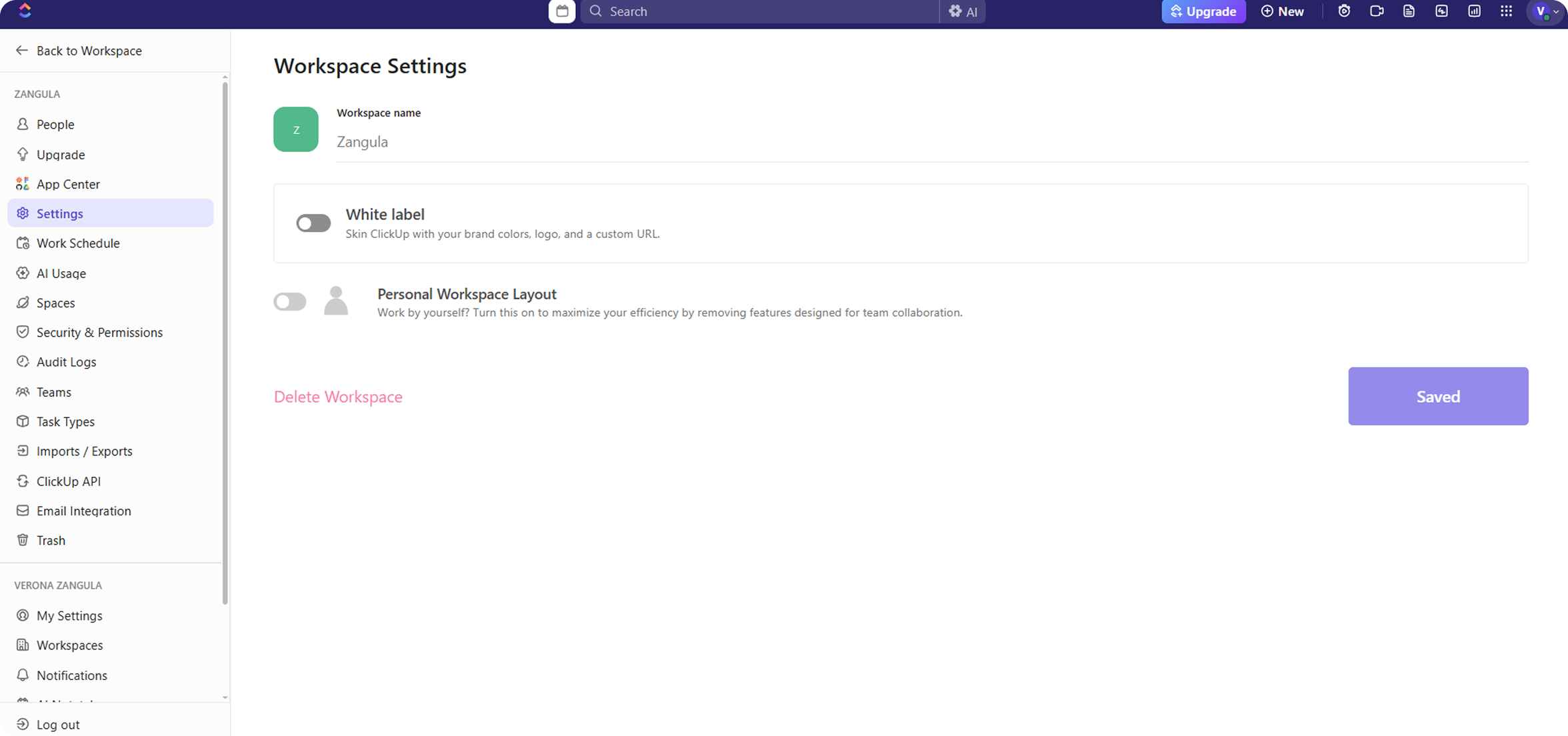1568x736 pixels.
Task: Click the Imports / Exports icon
Action: pyautogui.click(x=23, y=451)
